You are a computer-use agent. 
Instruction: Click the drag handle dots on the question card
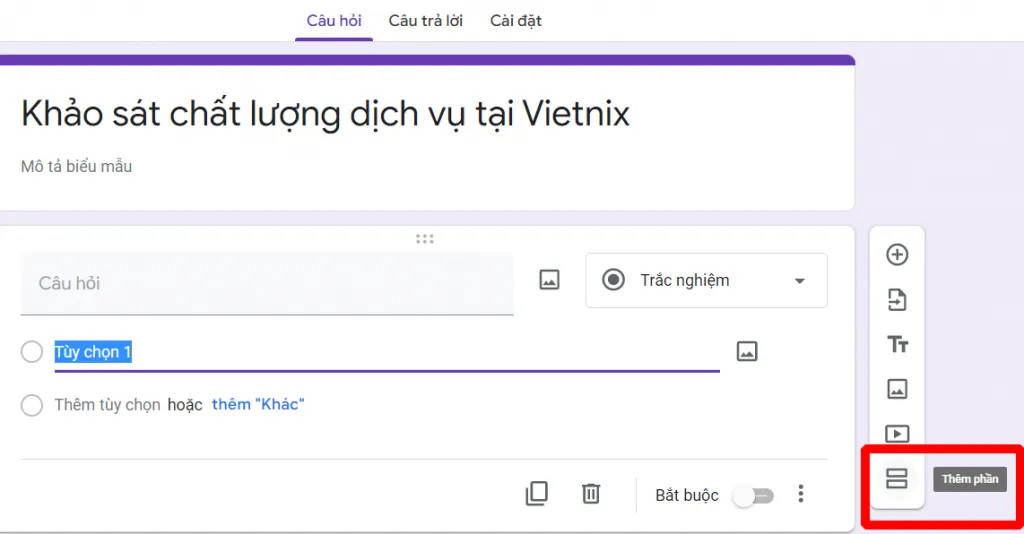[424, 239]
